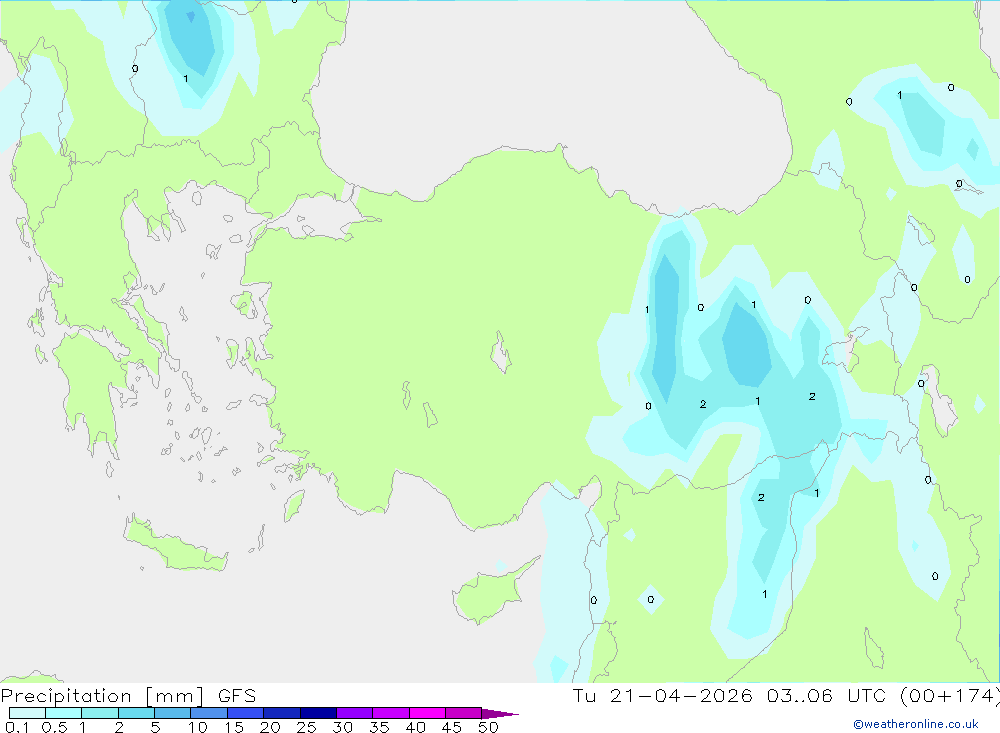Click the 25–30 mm legend color swatch
This screenshot has width=1000, height=733.
[x=318, y=713]
